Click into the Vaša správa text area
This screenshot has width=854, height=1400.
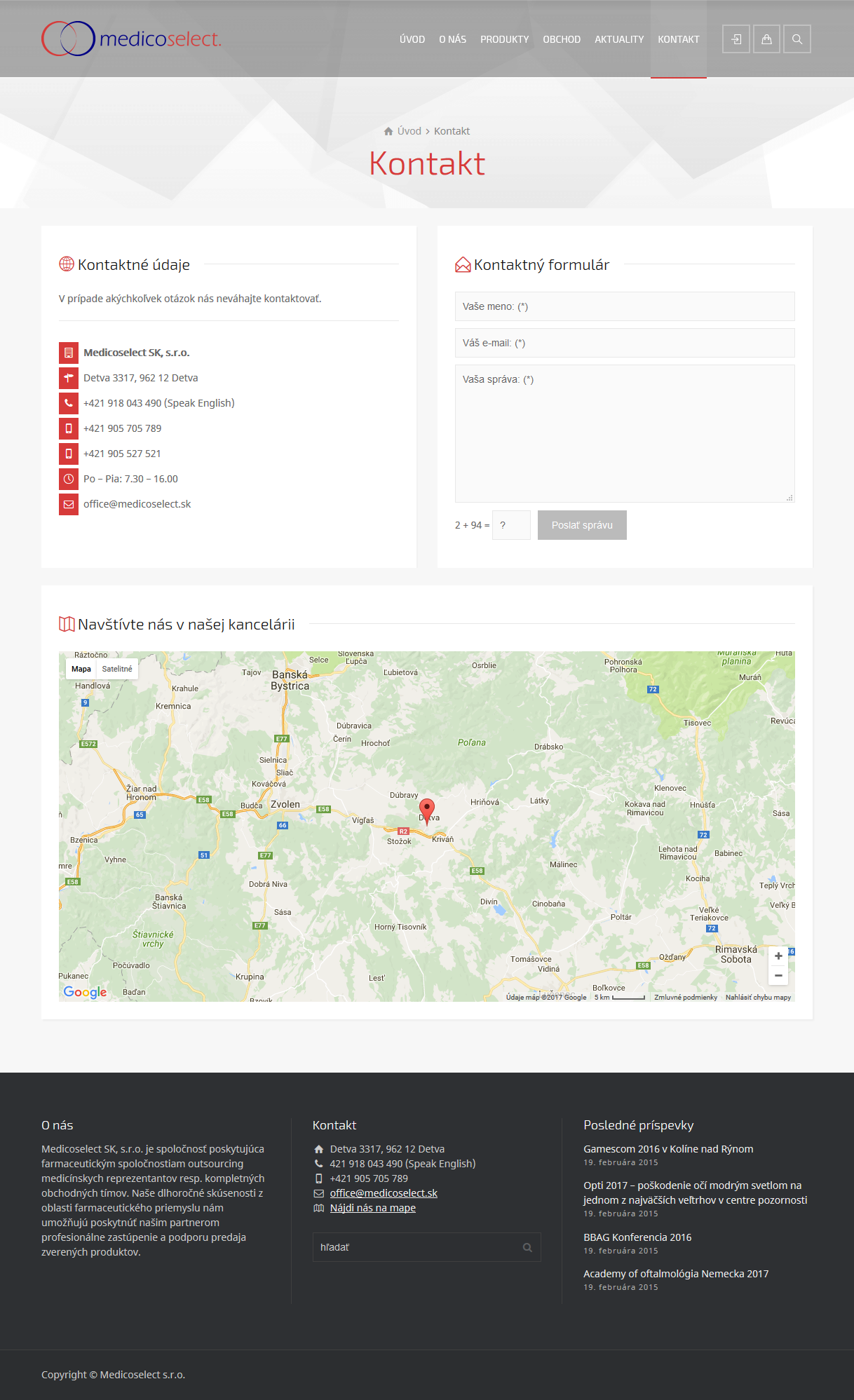pos(625,433)
